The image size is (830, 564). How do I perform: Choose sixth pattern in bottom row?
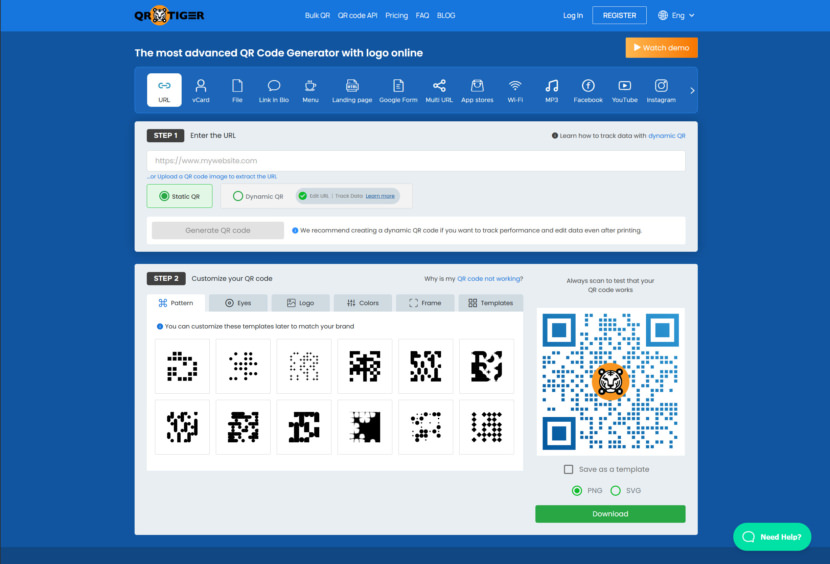486,427
